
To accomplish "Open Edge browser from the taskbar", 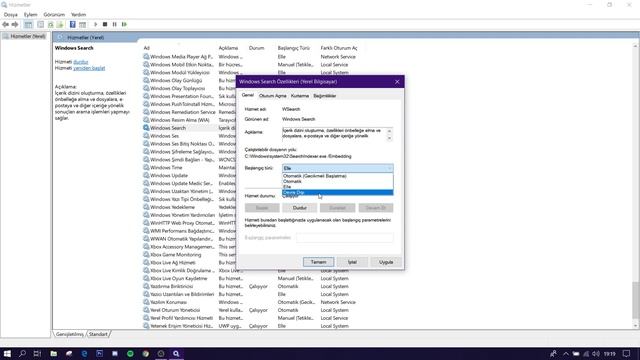I will 84,353.
